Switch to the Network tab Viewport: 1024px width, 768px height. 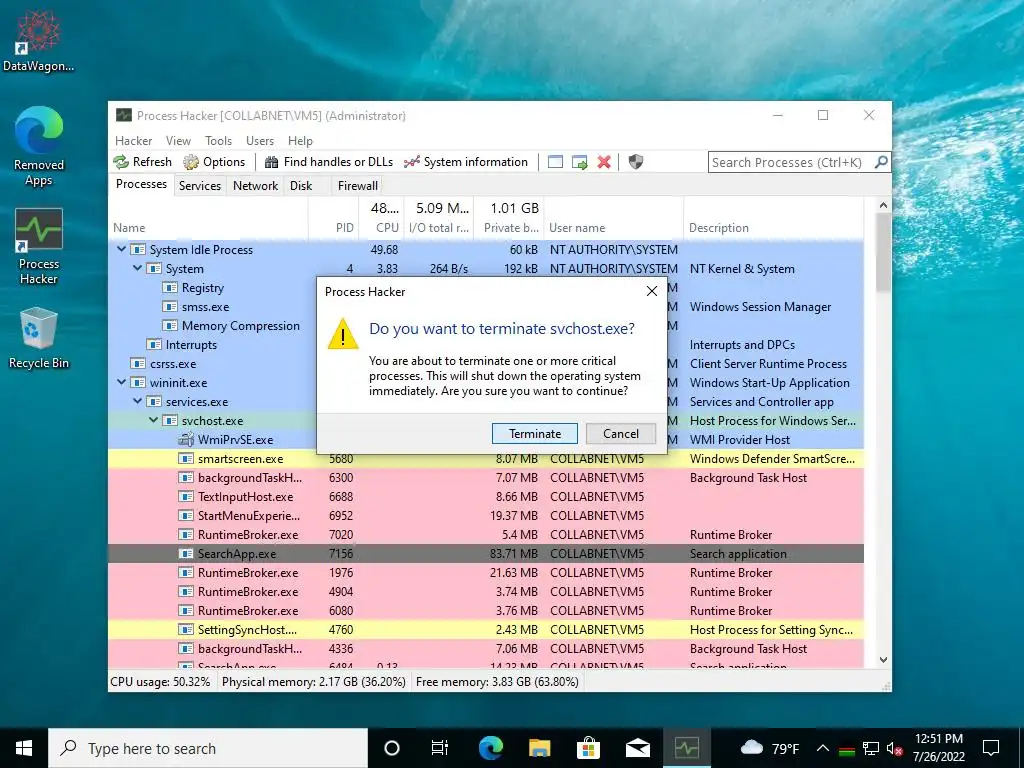[255, 185]
